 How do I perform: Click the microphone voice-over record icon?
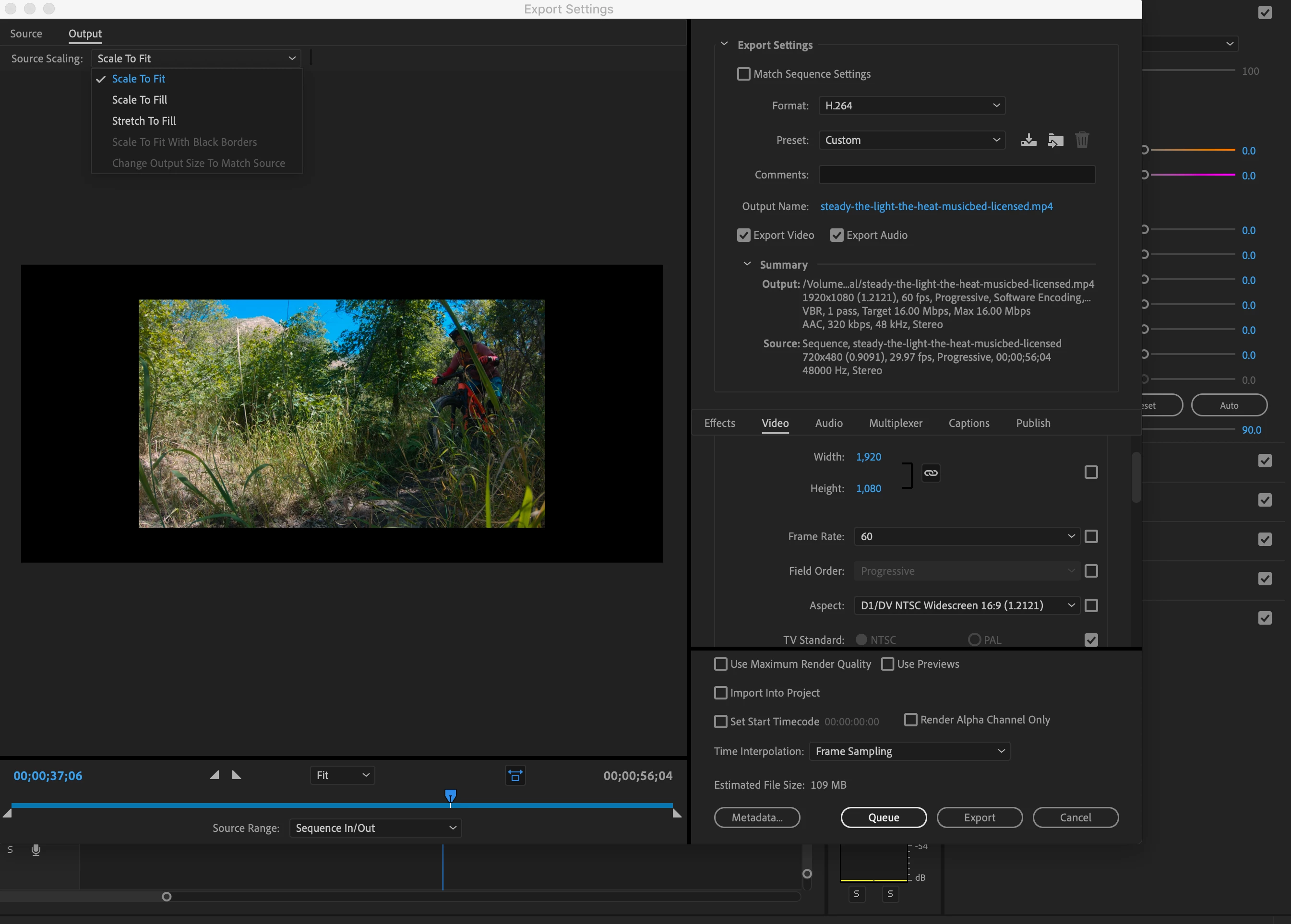point(36,850)
